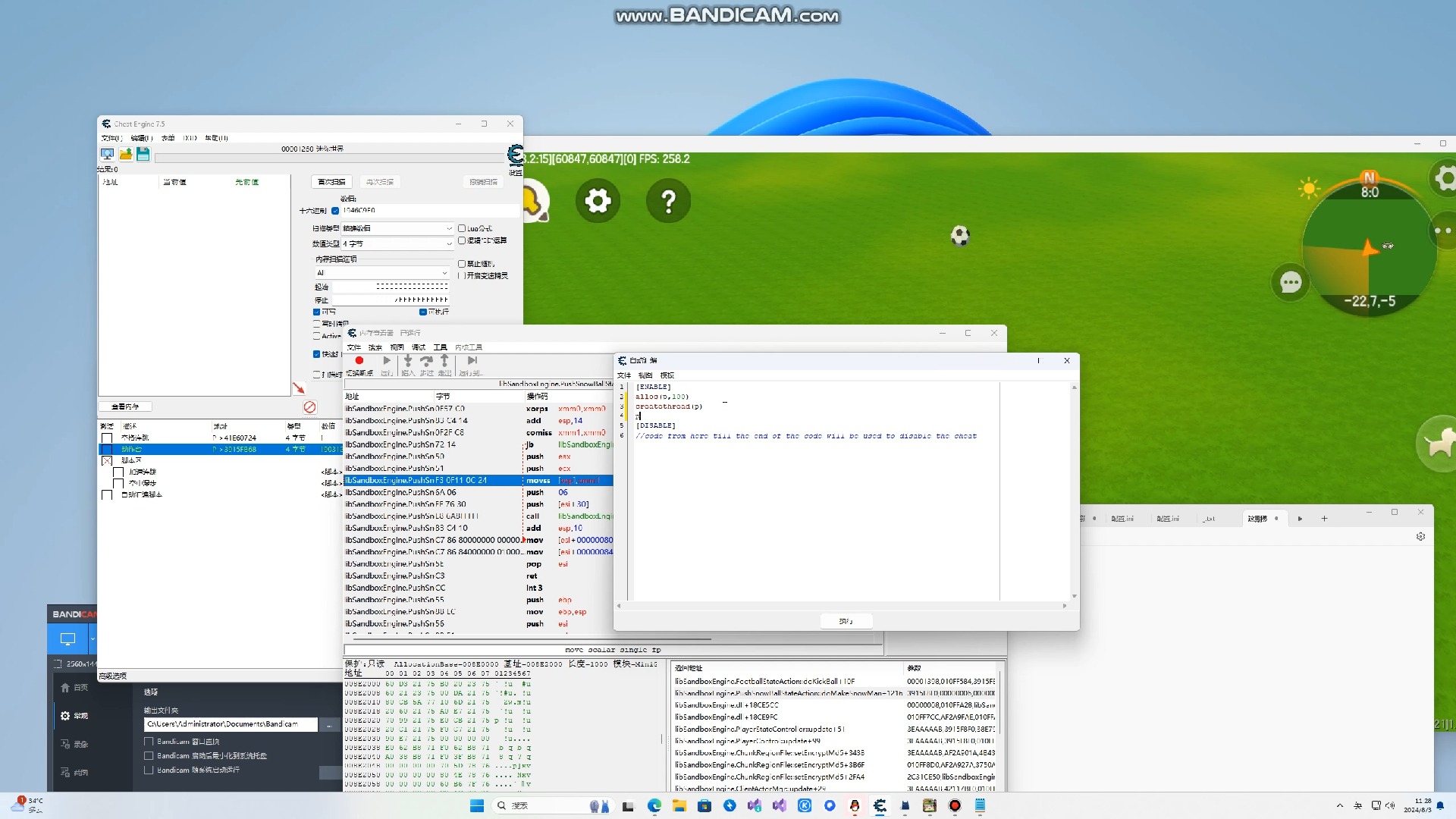Click the scan start address input field
The image size is (1456, 819).
[x=391, y=287]
